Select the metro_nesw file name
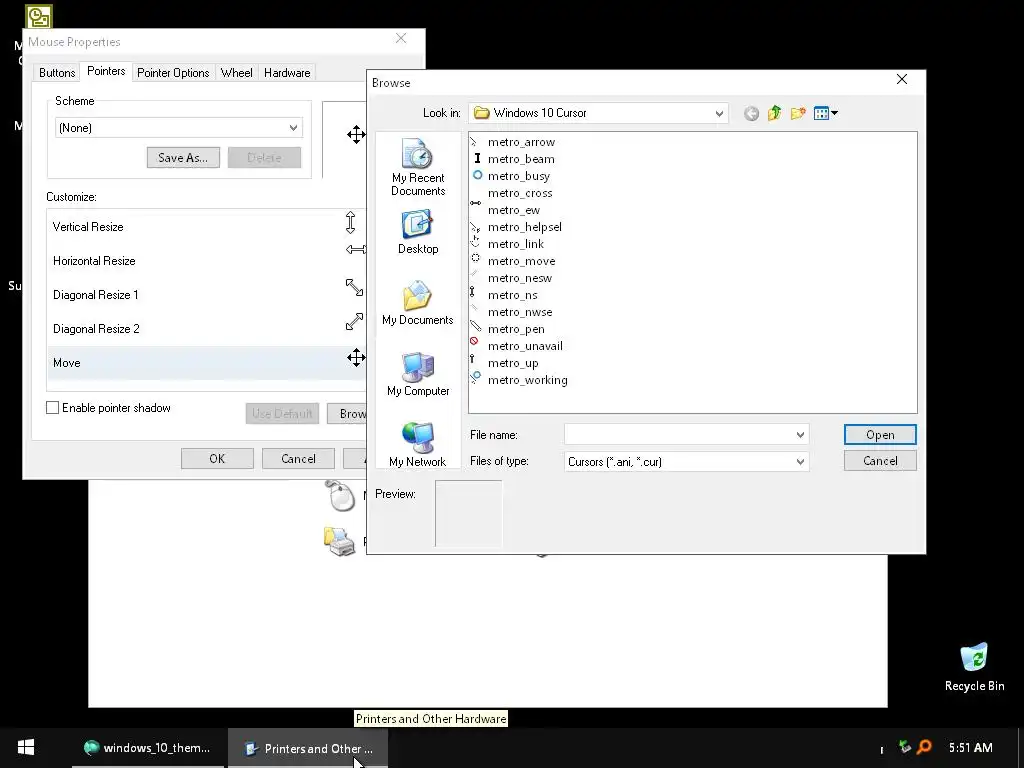This screenshot has width=1024, height=768. [x=520, y=278]
